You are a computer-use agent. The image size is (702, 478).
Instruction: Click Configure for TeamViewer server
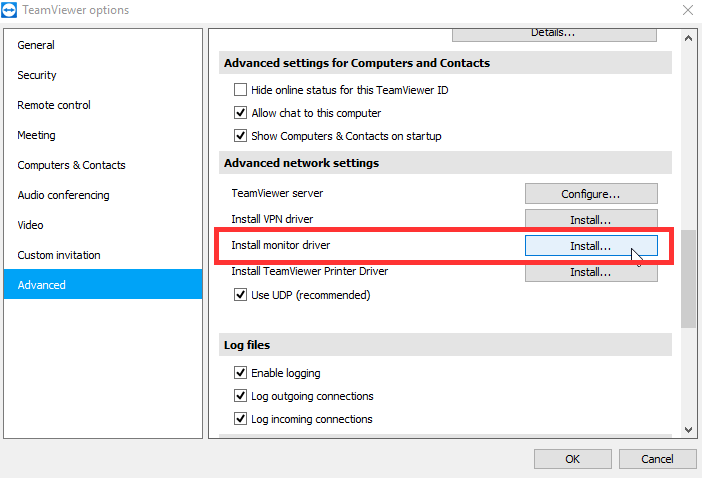tap(591, 194)
